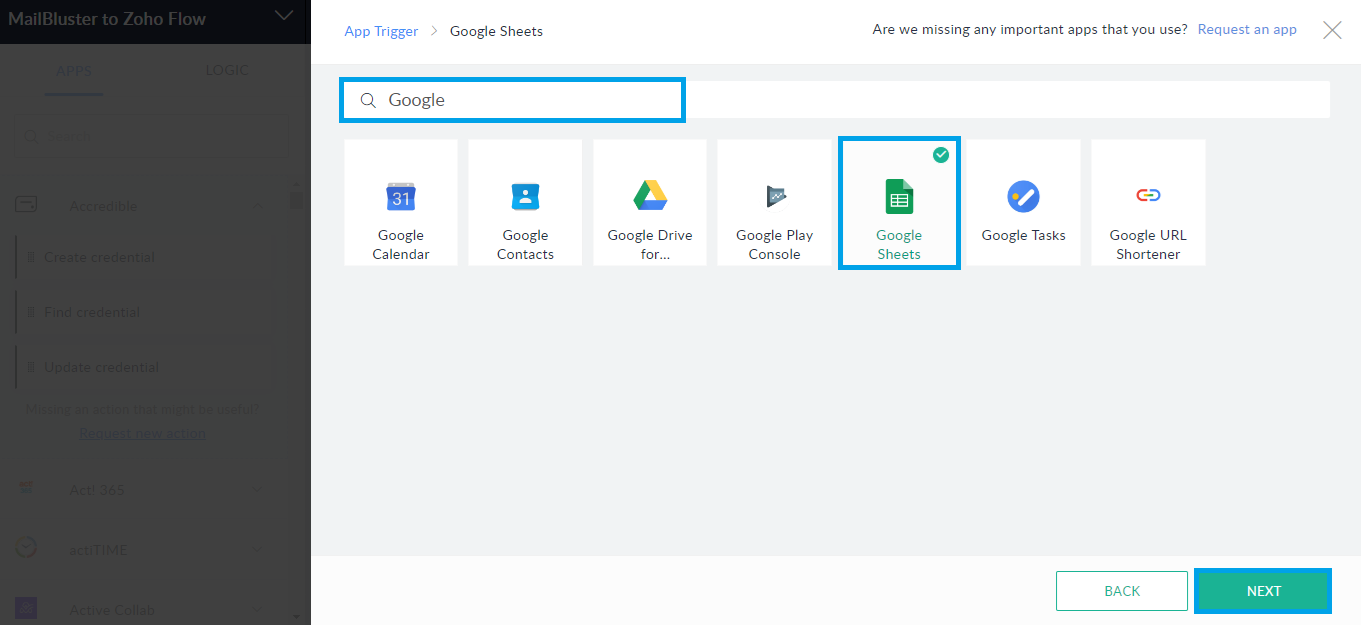Click the App Trigger breadcrumb link
Screen dimensions: 1361x625
tap(381, 31)
